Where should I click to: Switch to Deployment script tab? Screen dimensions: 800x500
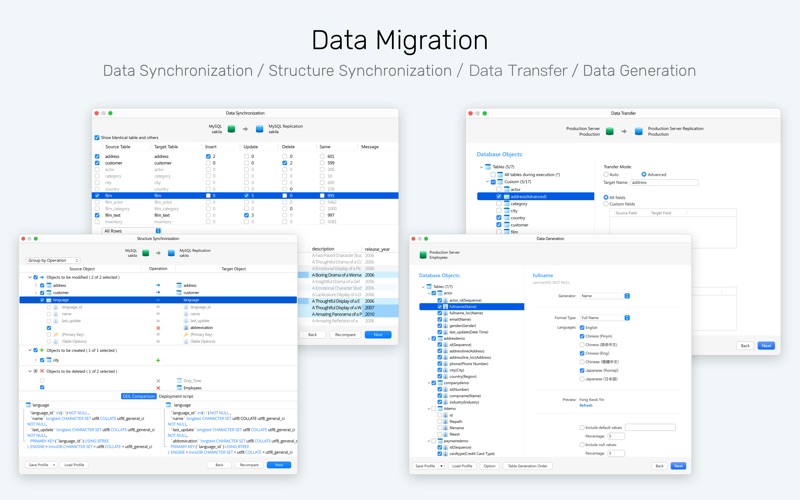click(x=176, y=396)
